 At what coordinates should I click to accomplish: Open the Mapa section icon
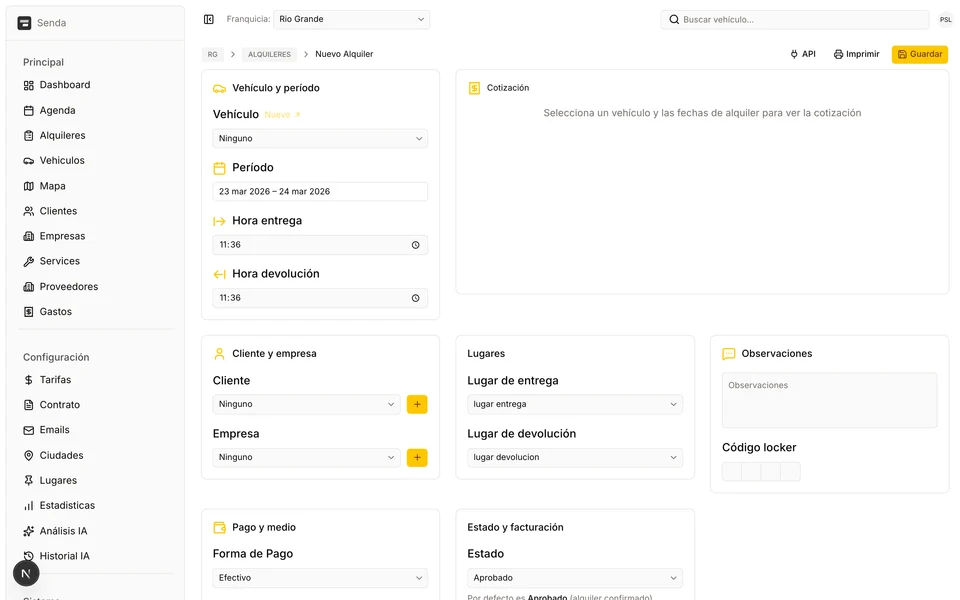coord(29,186)
